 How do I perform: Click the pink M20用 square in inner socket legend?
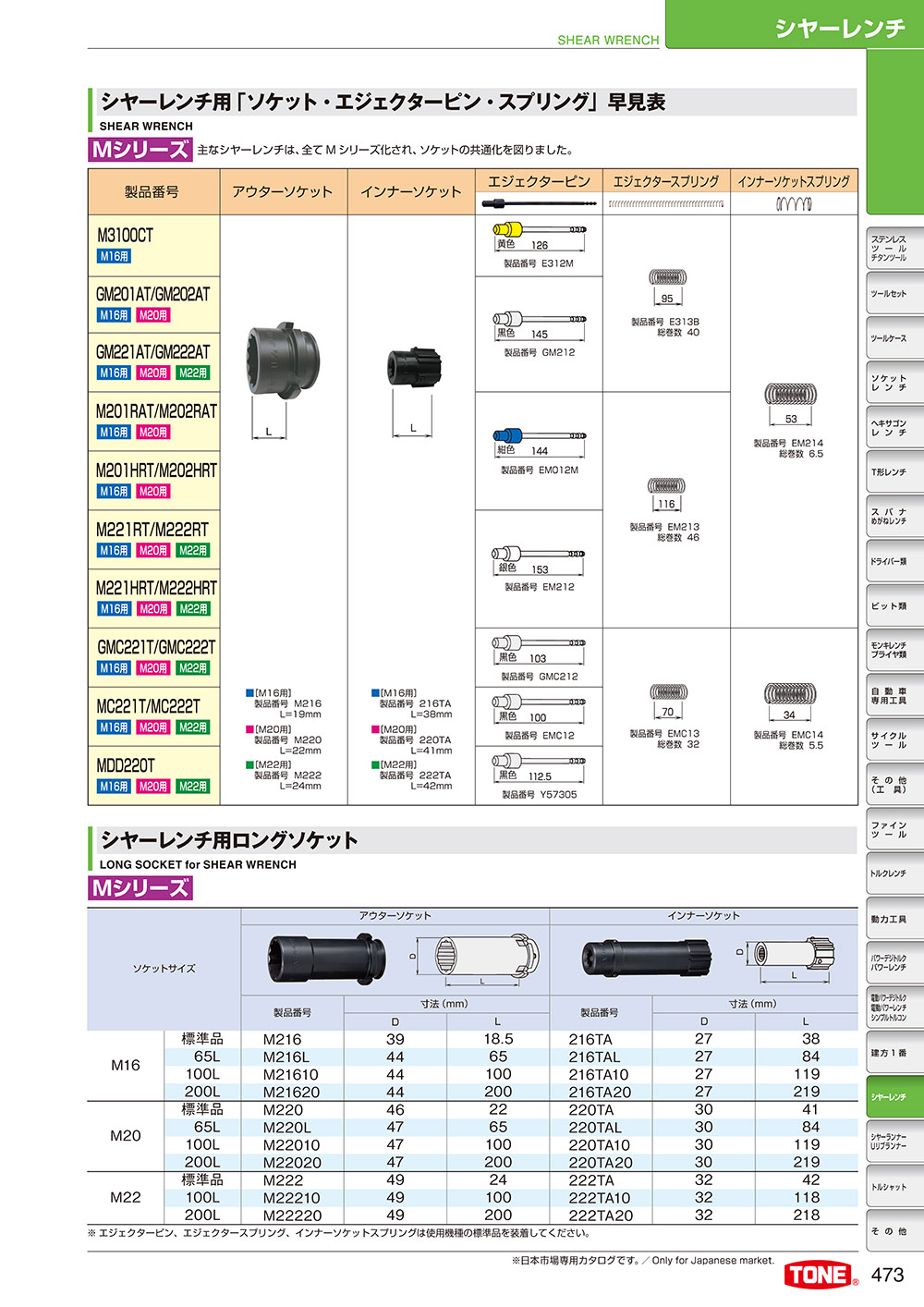click(375, 729)
